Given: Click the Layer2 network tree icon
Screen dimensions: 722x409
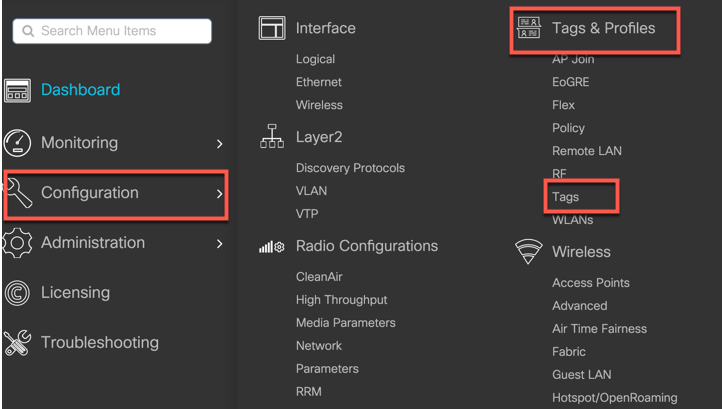Looking at the screenshot, I should coord(272,136).
